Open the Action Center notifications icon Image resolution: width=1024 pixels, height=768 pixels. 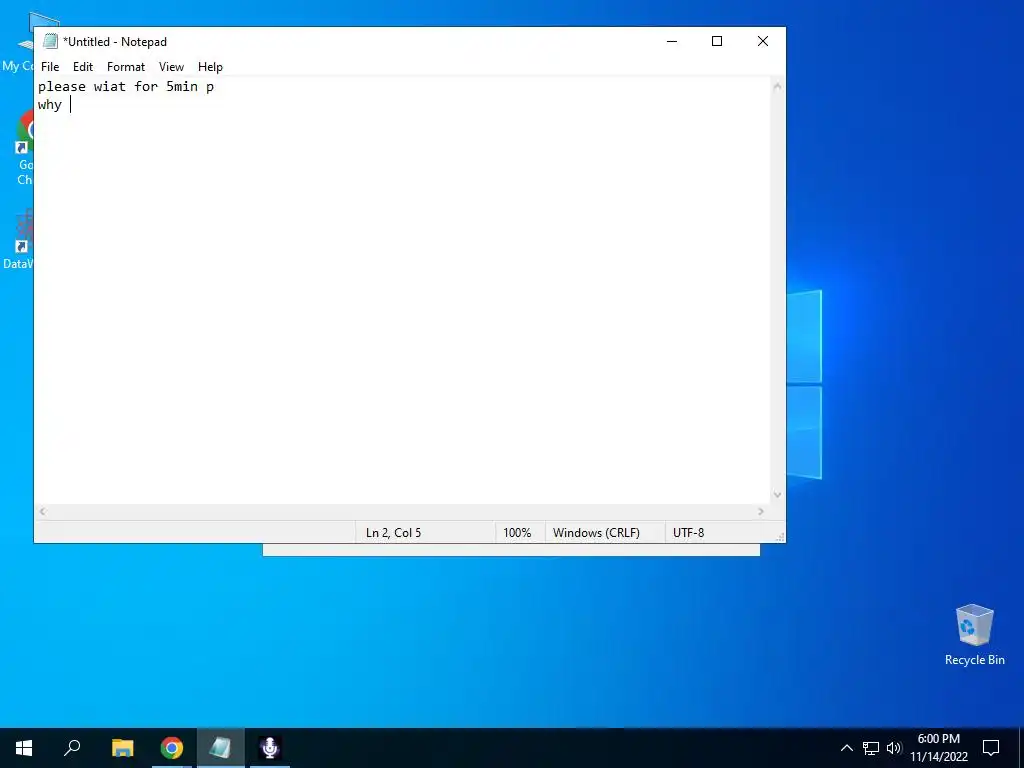pyautogui.click(x=991, y=748)
